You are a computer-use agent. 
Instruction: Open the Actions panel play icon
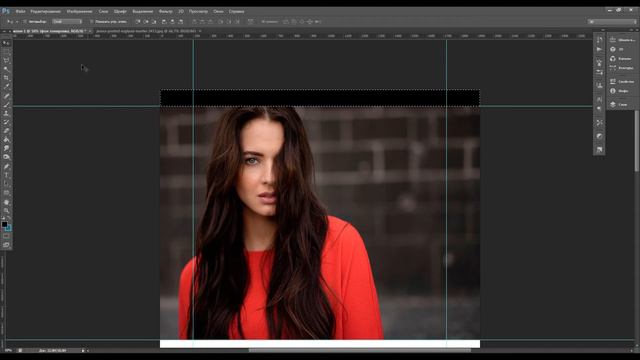tap(599, 49)
